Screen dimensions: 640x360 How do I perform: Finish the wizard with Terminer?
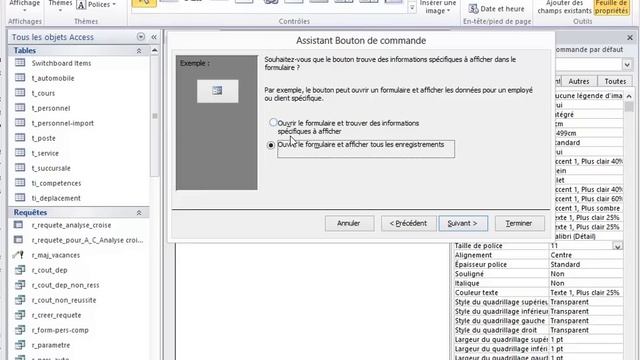pos(519,223)
